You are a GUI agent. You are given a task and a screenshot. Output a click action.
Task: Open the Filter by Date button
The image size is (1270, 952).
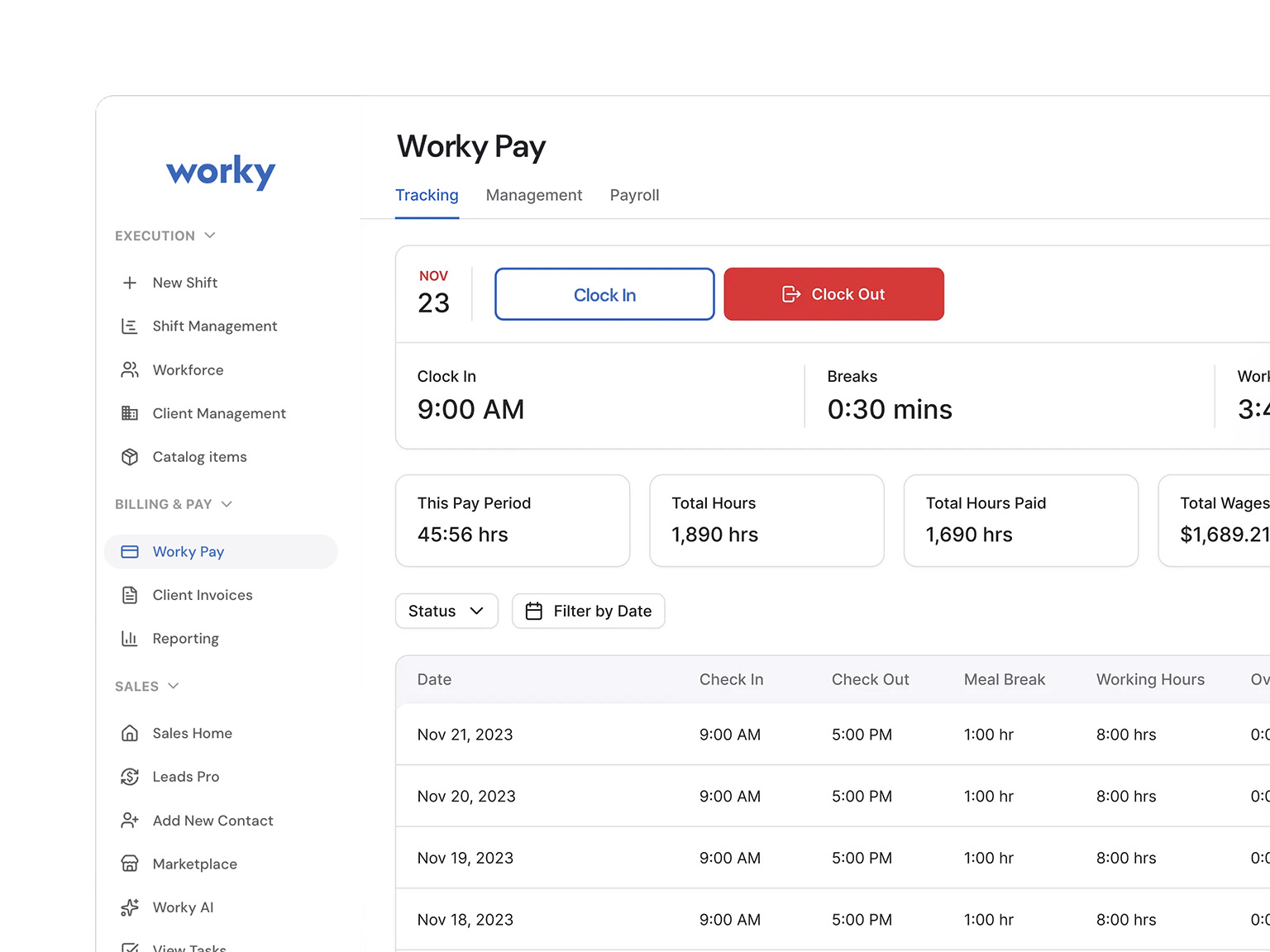click(x=589, y=611)
